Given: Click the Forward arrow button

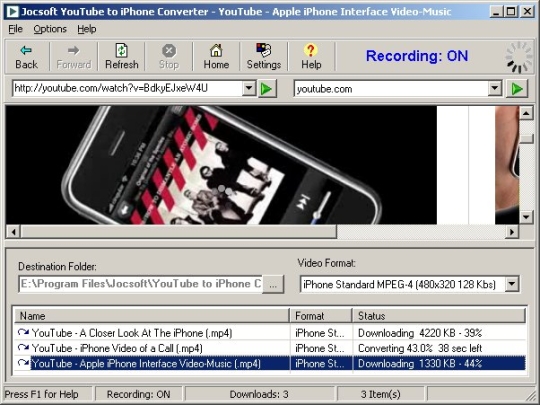Looking at the screenshot, I should (73, 57).
